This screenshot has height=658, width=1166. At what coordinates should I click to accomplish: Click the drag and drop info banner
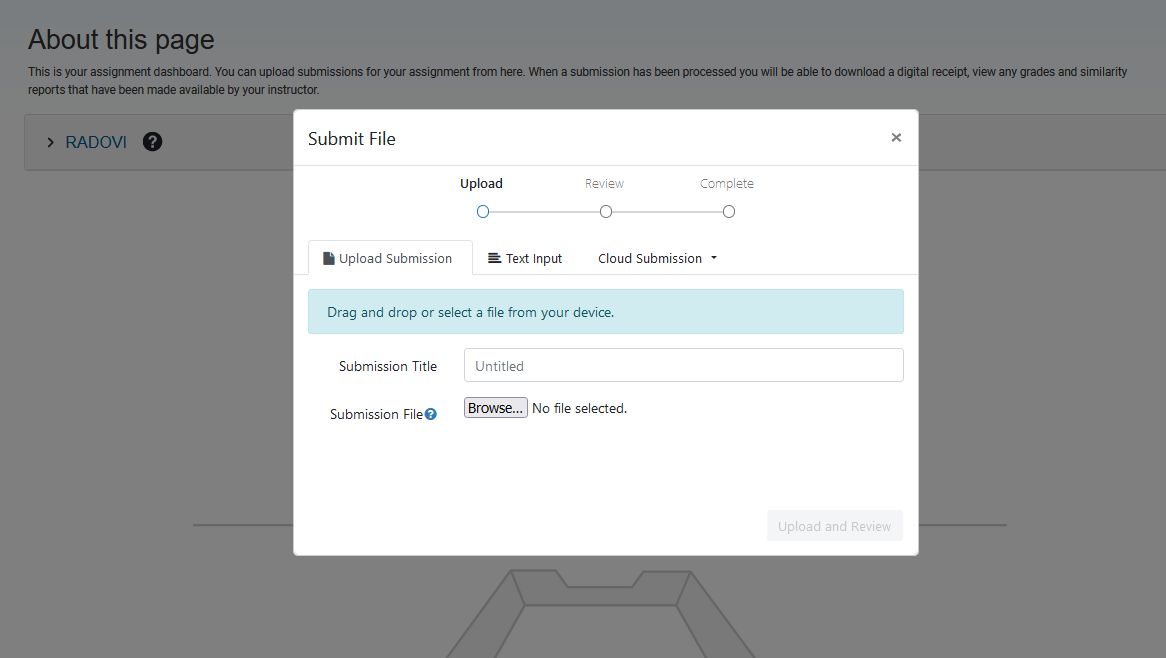point(605,312)
